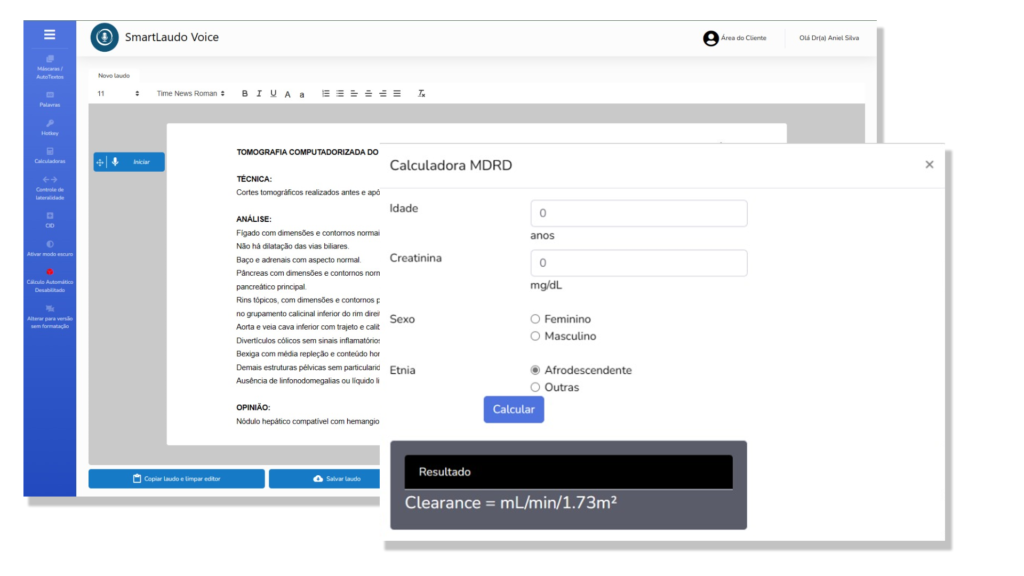
Task: Center align the text
Action: tap(368, 94)
